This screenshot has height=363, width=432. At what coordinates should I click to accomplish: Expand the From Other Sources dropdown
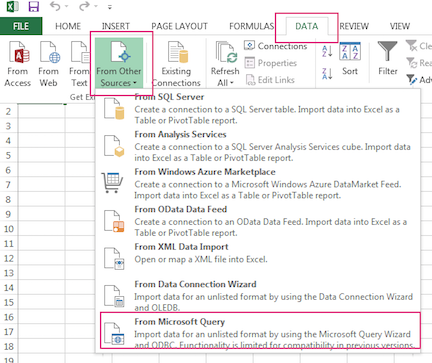pyautogui.click(x=119, y=64)
